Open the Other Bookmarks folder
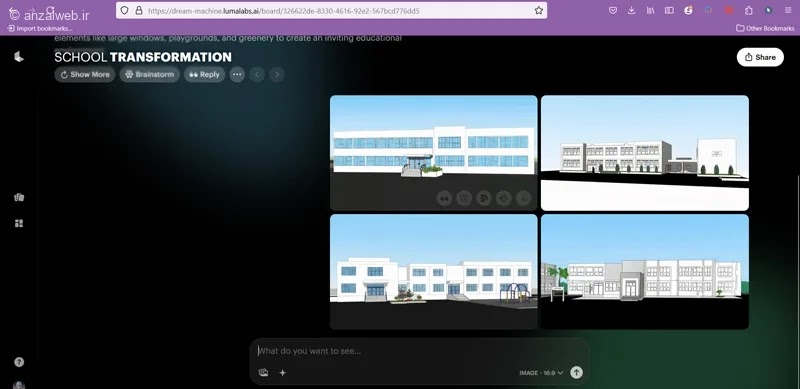This screenshot has width=800, height=389. (765, 29)
